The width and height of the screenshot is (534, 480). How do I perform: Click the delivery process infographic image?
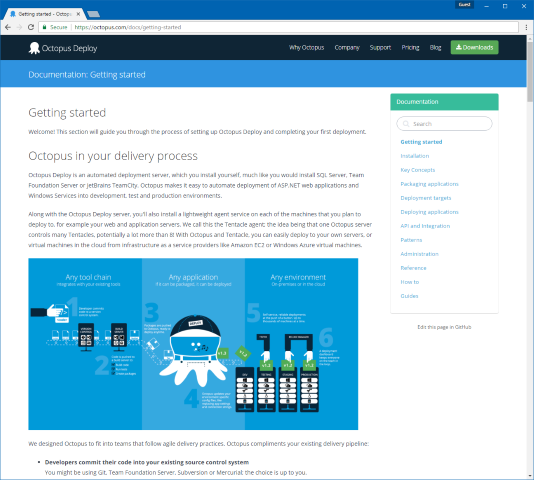(x=193, y=344)
